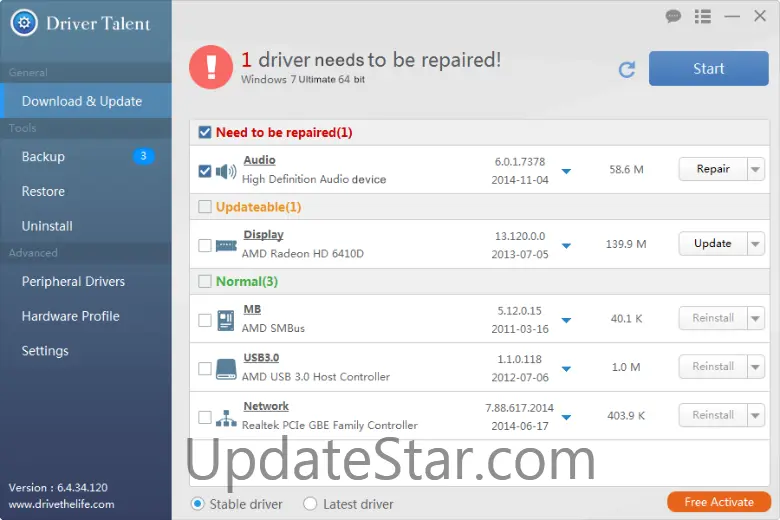Open Network Reinstall dropdown arrow

tap(756, 415)
